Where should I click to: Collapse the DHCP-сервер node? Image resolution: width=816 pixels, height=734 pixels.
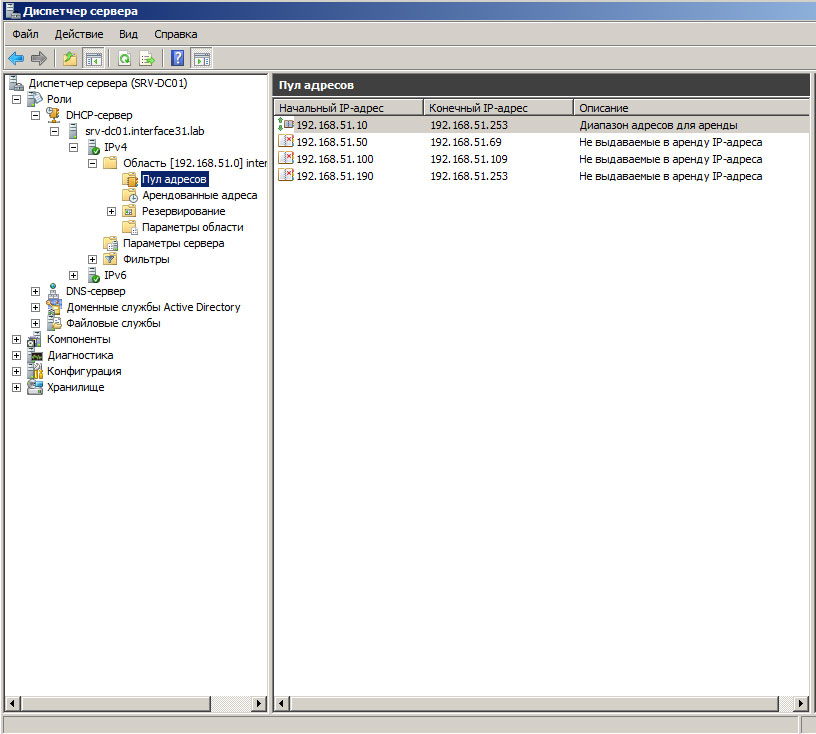pyautogui.click(x=36, y=115)
